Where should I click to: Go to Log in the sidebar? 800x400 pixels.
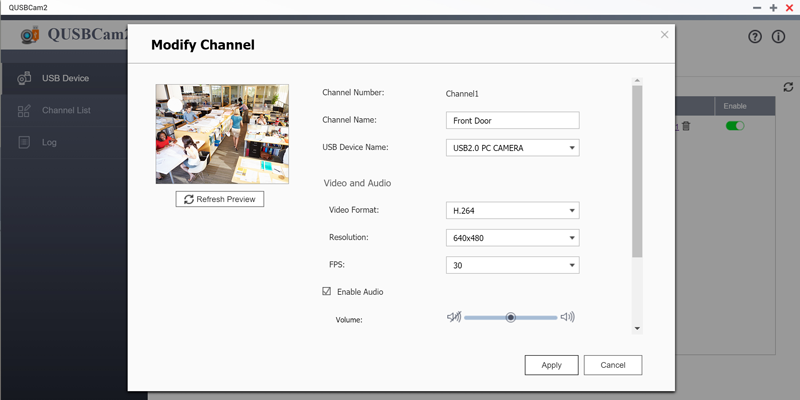[x=49, y=142]
